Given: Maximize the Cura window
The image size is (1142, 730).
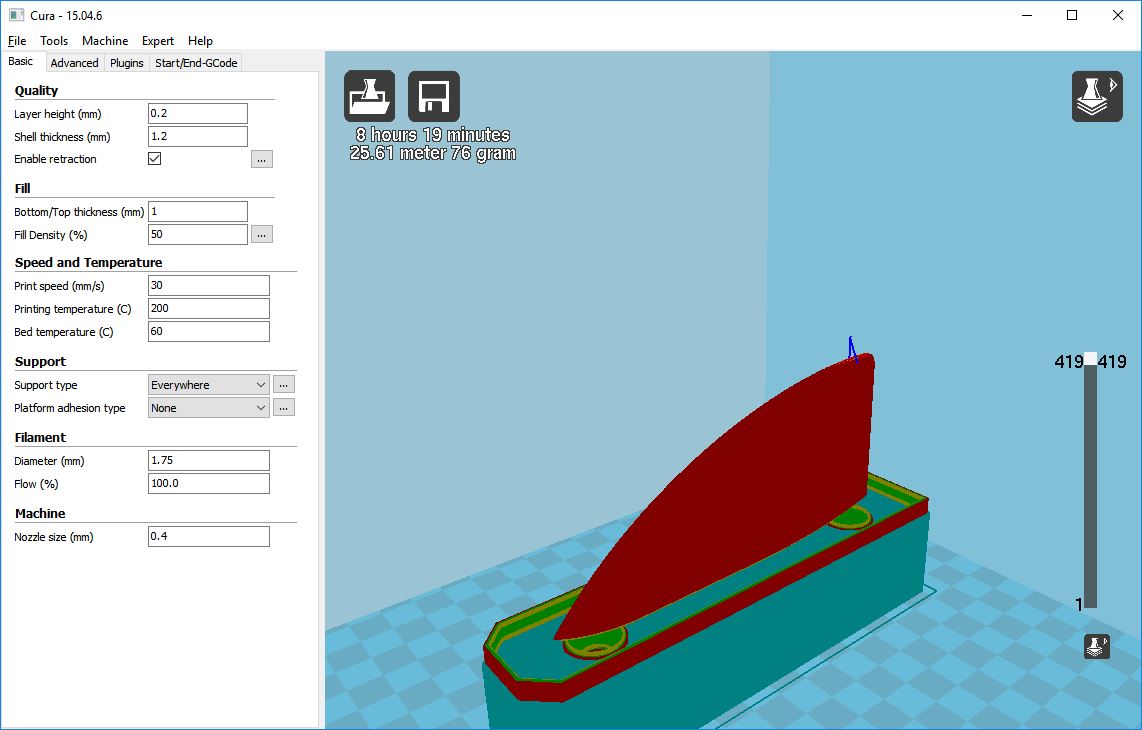Looking at the screenshot, I should click(x=1072, y=15).
